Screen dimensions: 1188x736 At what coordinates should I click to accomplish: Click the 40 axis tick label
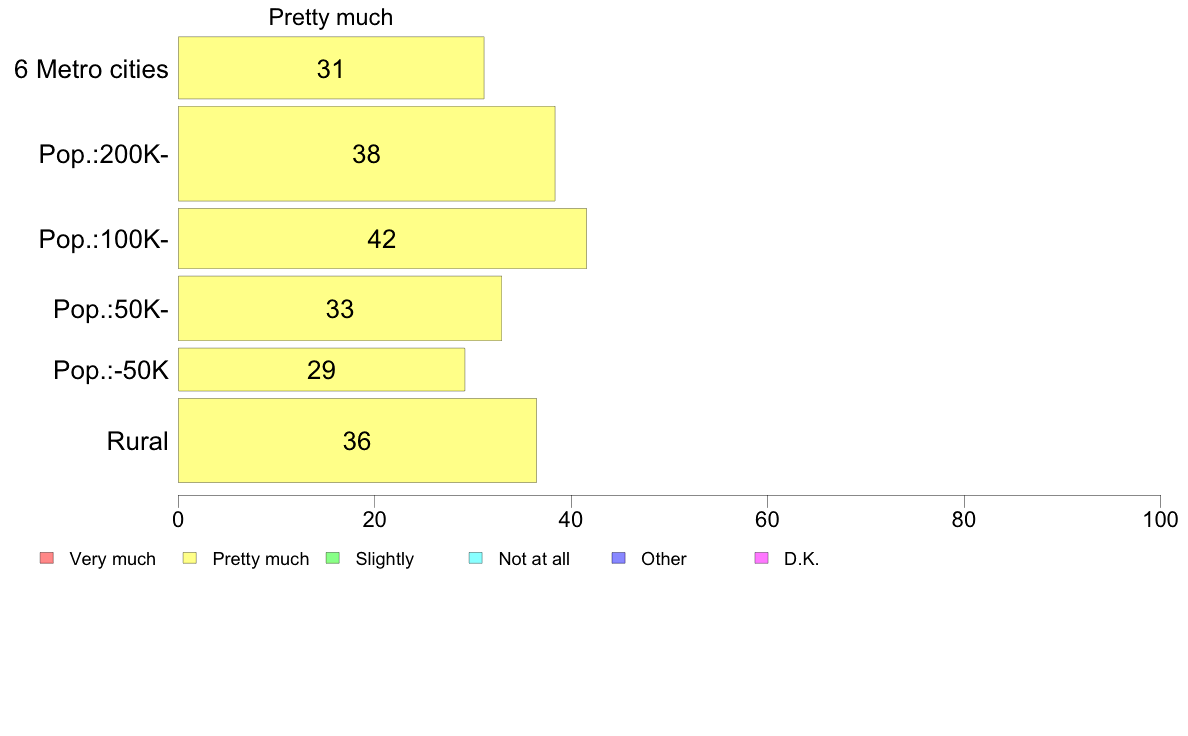point(571,519)
